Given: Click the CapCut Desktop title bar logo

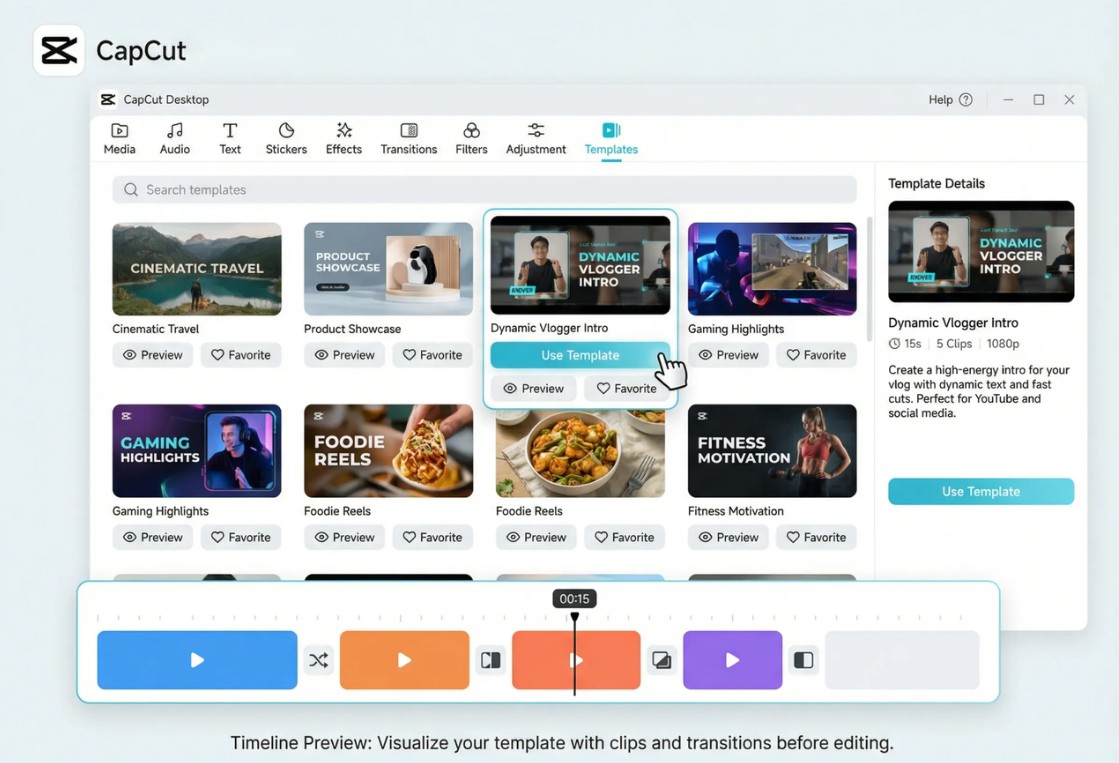Looking at the screenshot, I should [108, 99].
